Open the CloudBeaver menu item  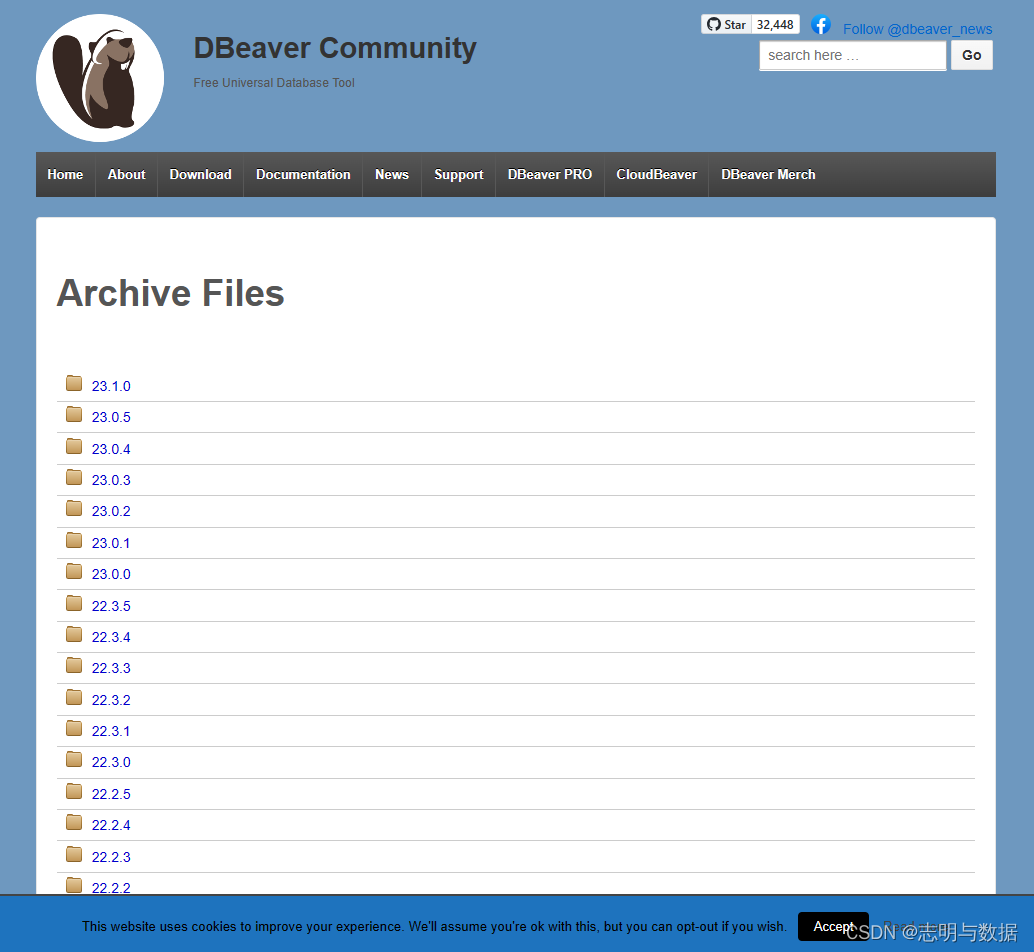[657, 175]
